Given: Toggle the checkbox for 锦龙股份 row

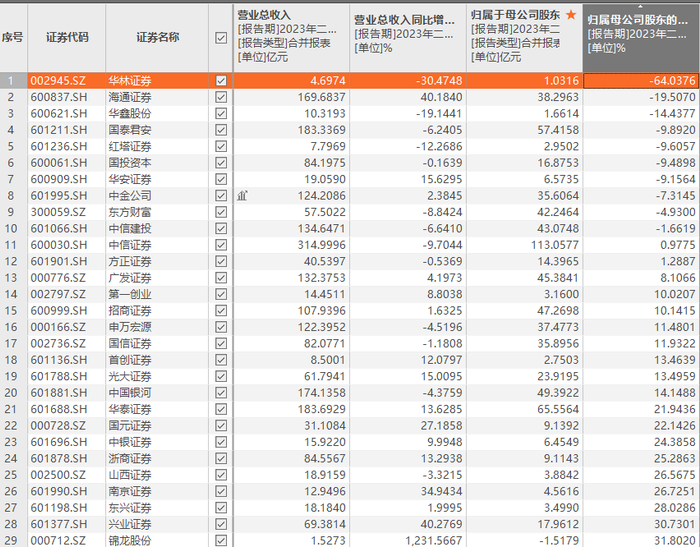Looking at the screenshot, I should click(x=221, y=540).
